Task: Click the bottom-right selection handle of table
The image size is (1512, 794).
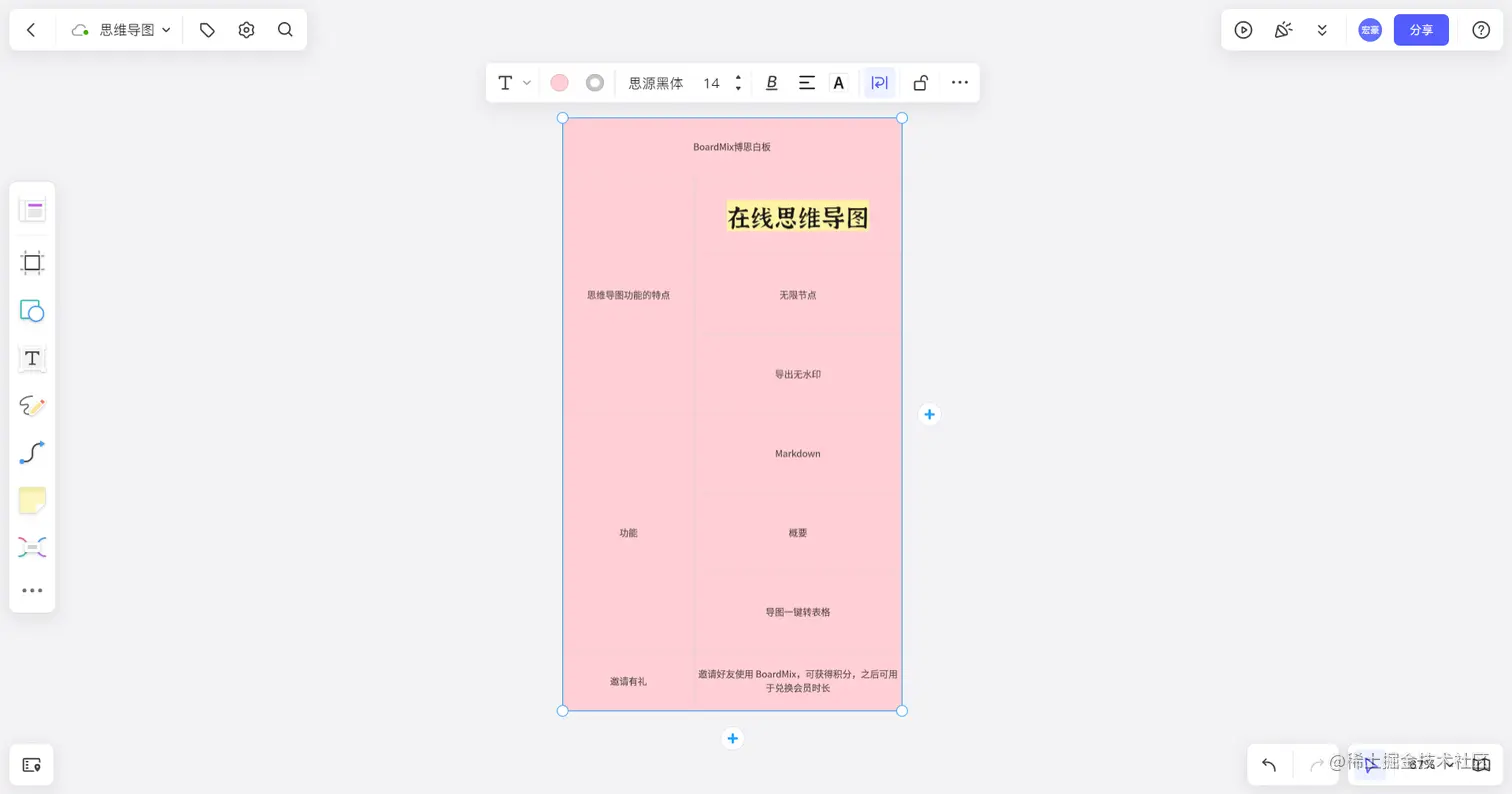Action: point(902,711)
